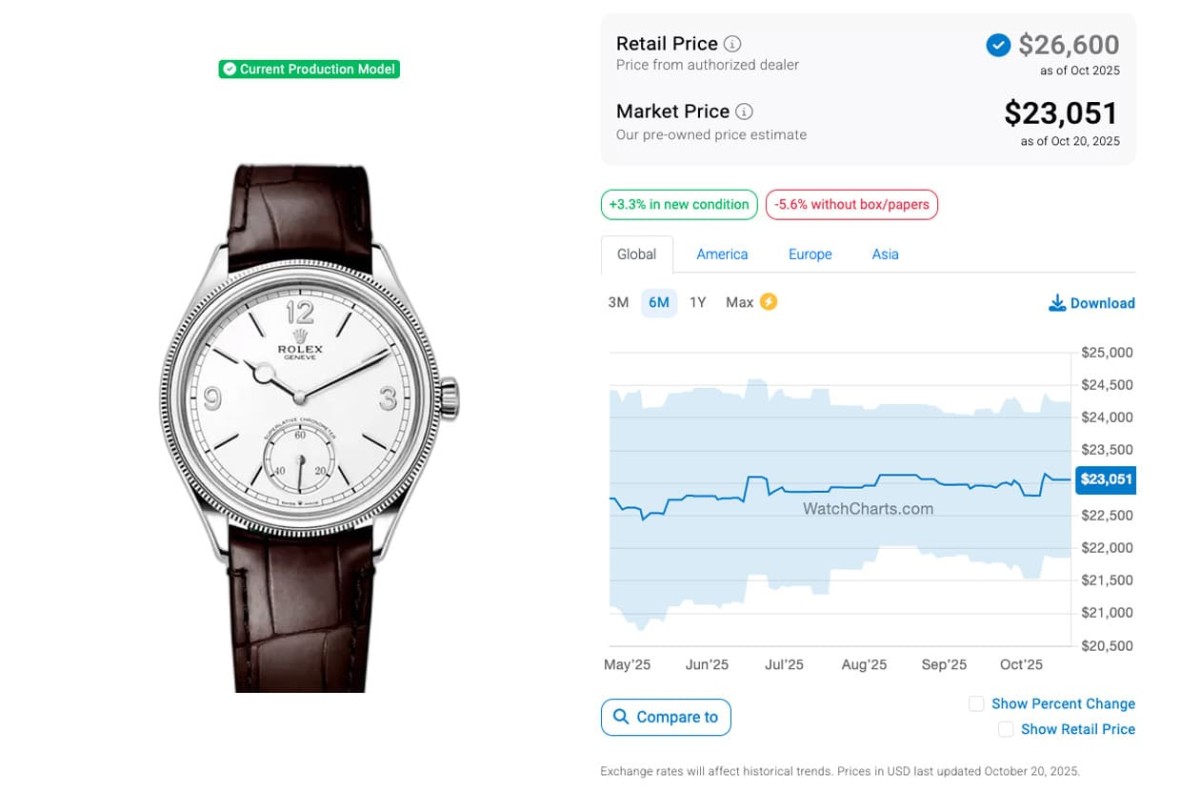Select the 1Y time range
This screenshot has width=1200, height=794.
coord(698,302)
